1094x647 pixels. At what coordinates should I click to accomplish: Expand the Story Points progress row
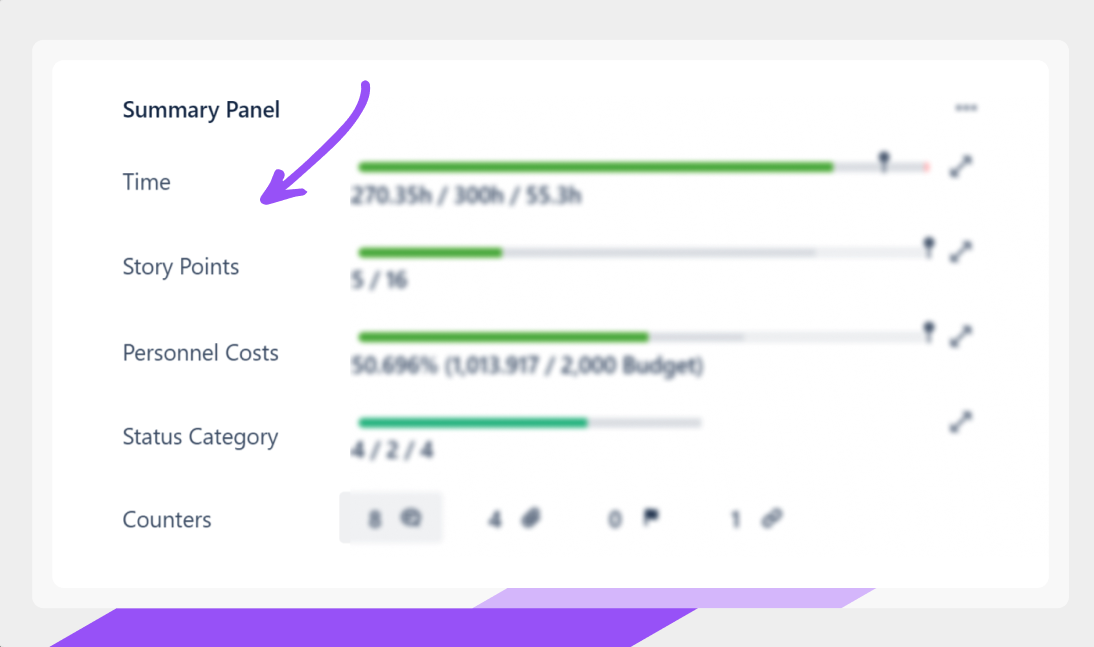tap(960, 251)
